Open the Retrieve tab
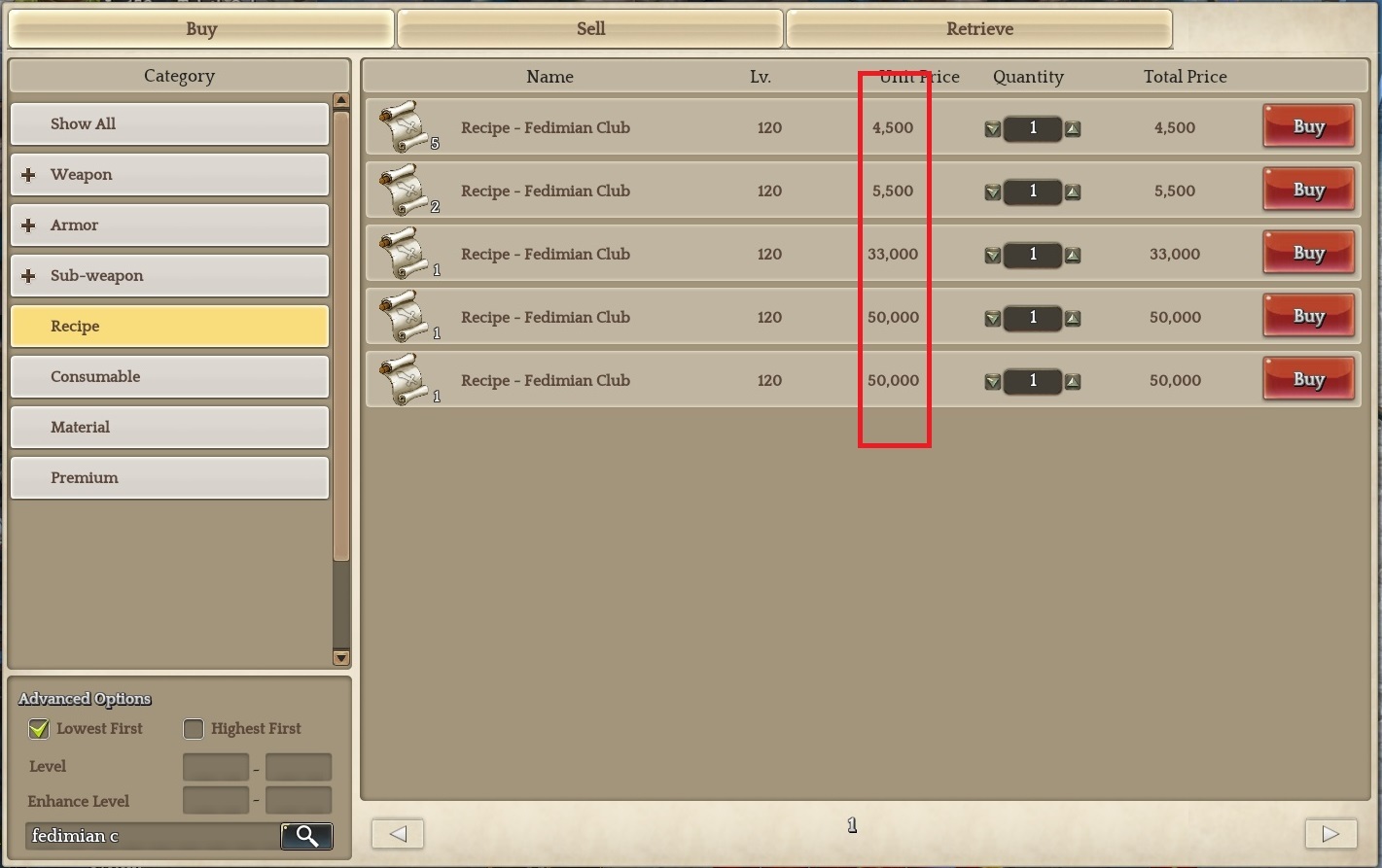 979,28
